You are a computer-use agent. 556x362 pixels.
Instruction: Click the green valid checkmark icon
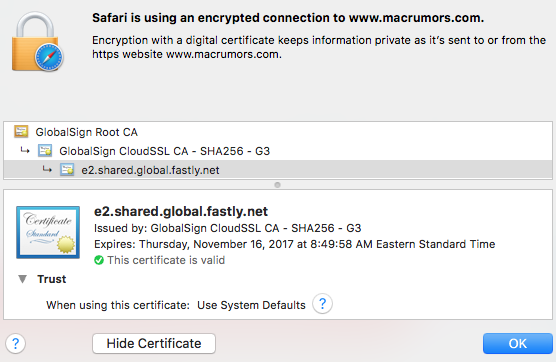coord(99,260)
